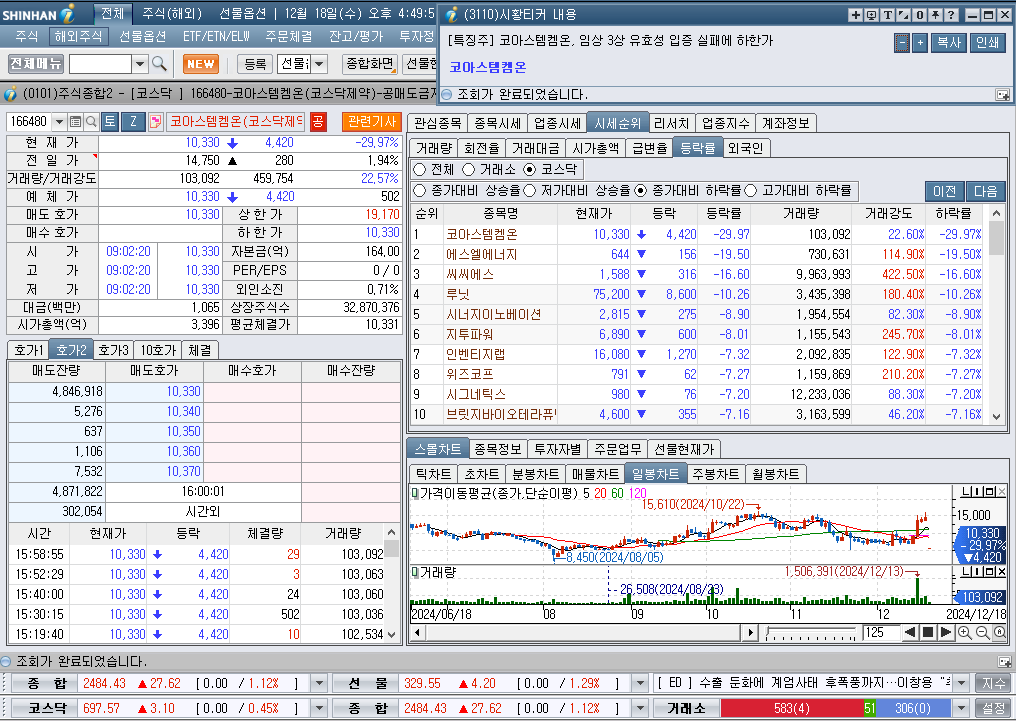
Task: Open dropdown next to 종합 2484.43 index ticker
Action: (319, 683)
